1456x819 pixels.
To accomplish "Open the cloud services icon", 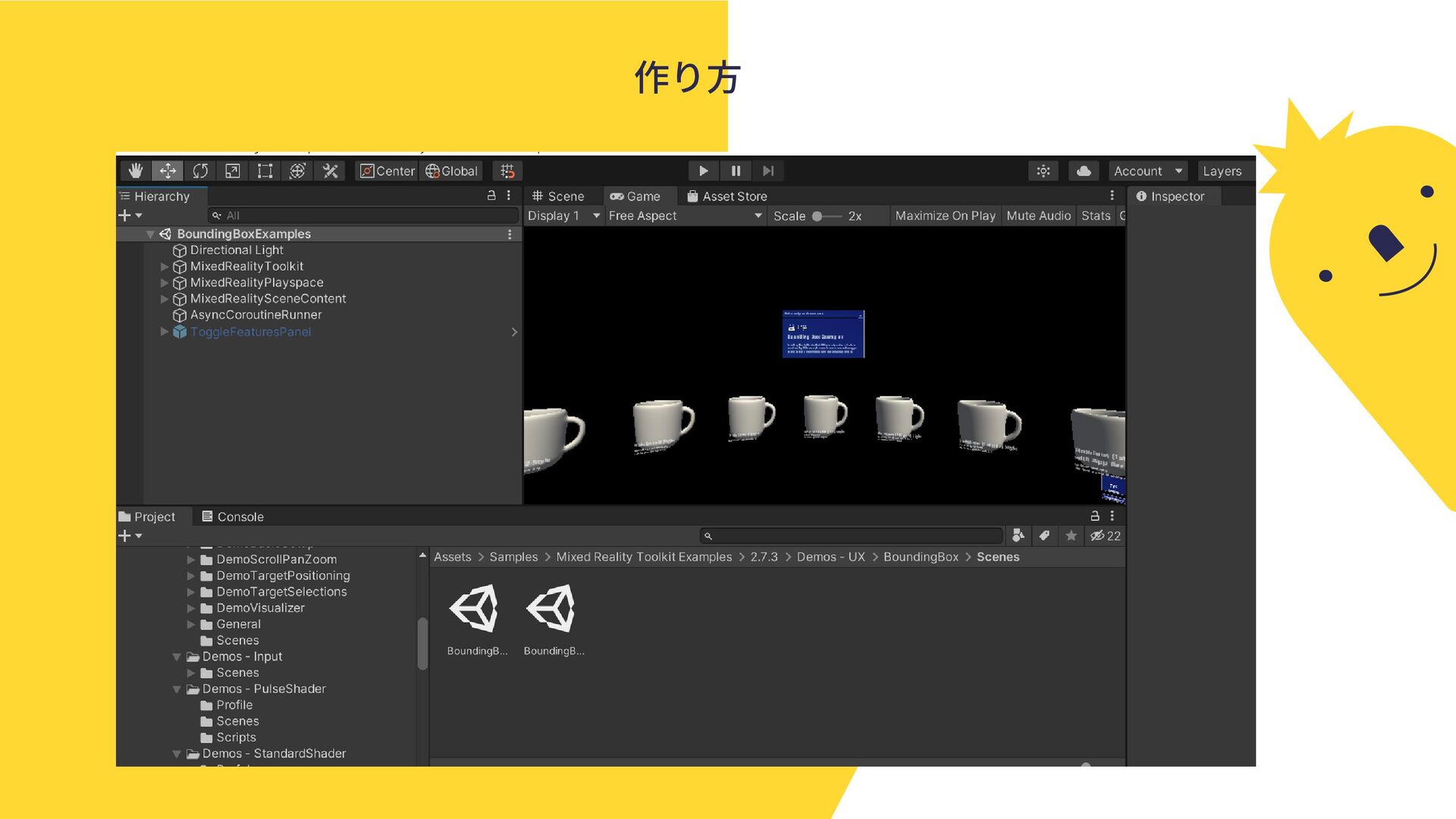I will pos(1084,171).
